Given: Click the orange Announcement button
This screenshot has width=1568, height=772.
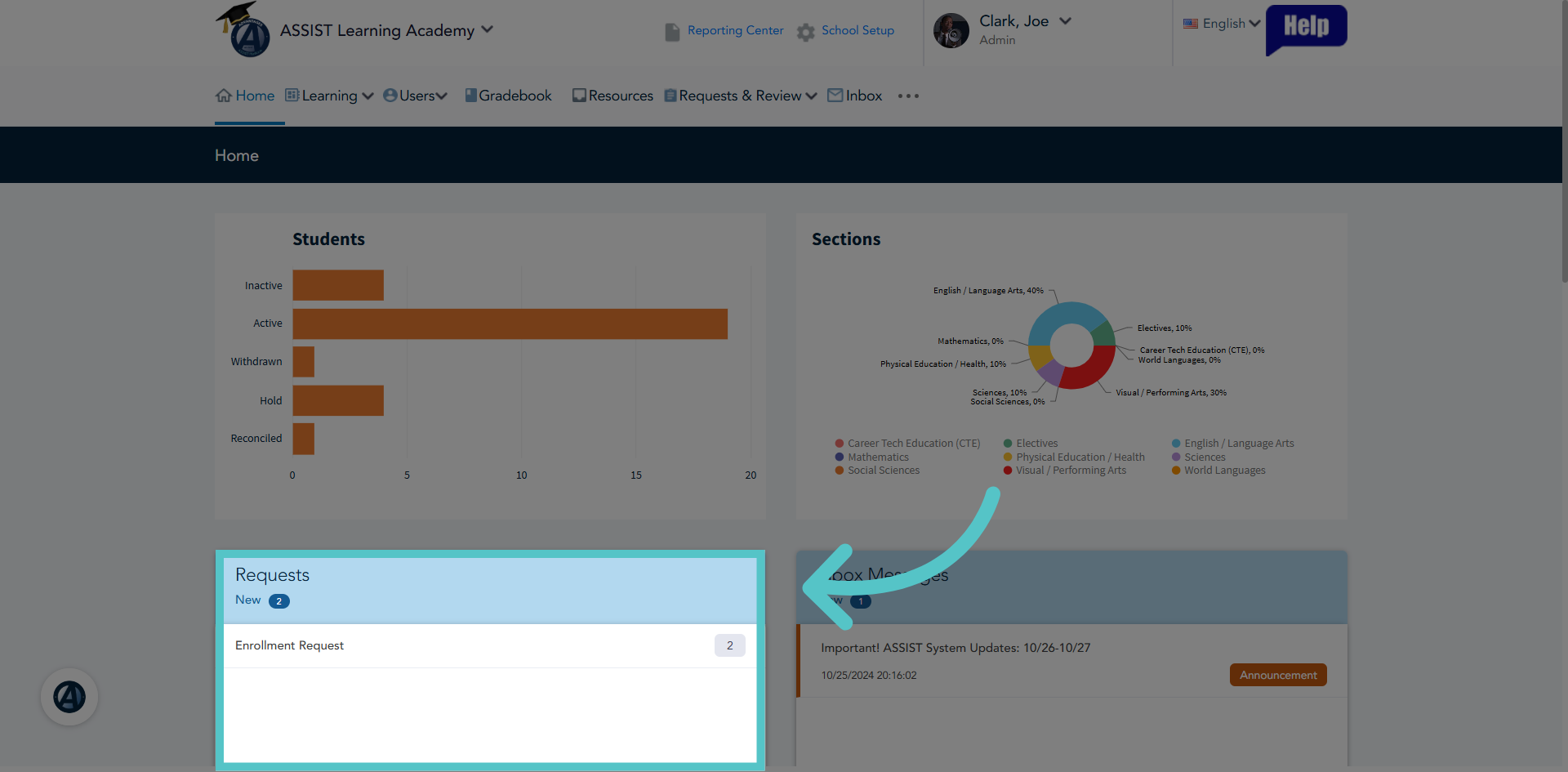Looking at the screenshot, I should pyautogui.click(x=1278, y=675).
